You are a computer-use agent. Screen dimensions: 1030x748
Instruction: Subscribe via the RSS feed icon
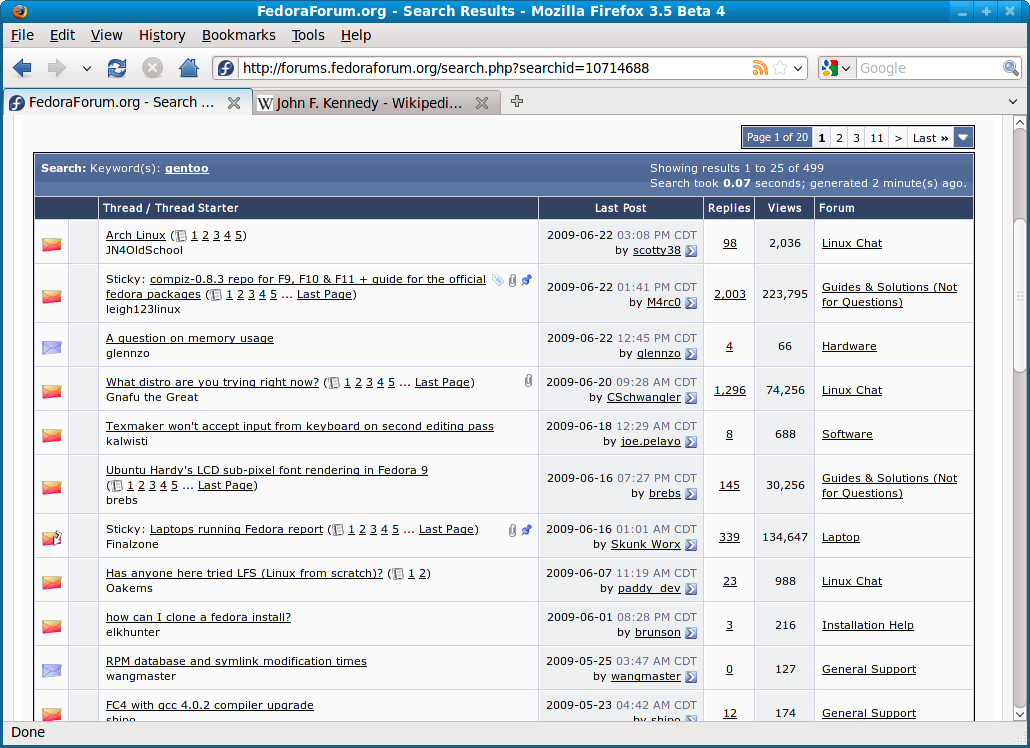pyautogui.click(x=760, y=68)
